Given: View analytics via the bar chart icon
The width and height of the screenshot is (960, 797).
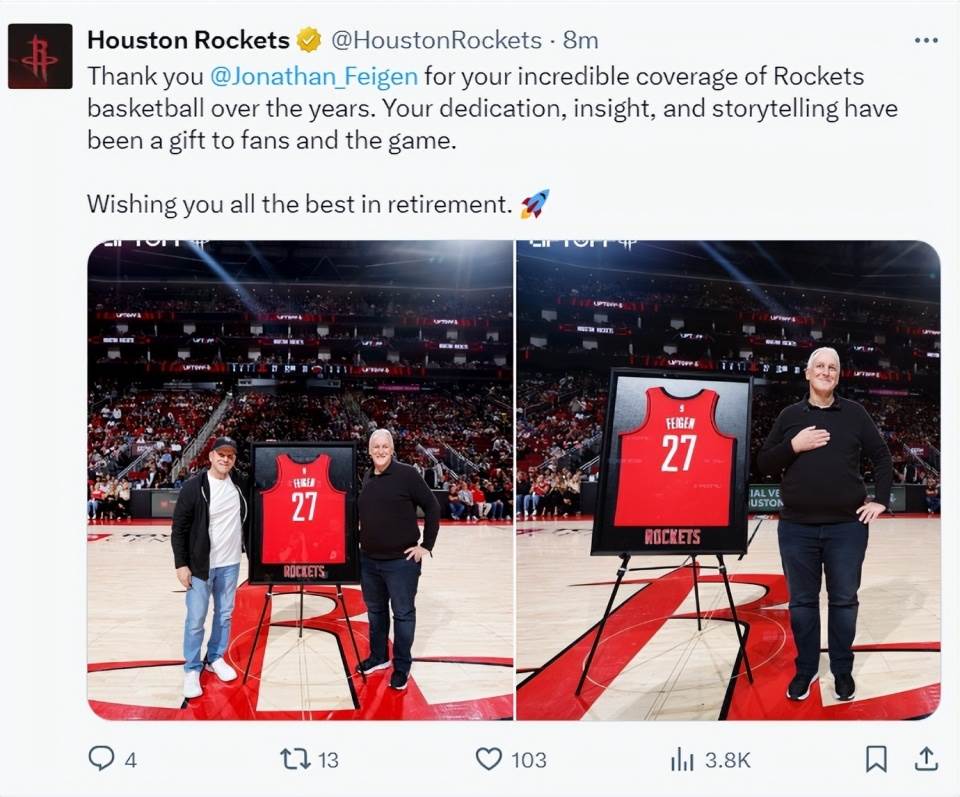Looking at the screenshot, I should [x=682, y=760].
